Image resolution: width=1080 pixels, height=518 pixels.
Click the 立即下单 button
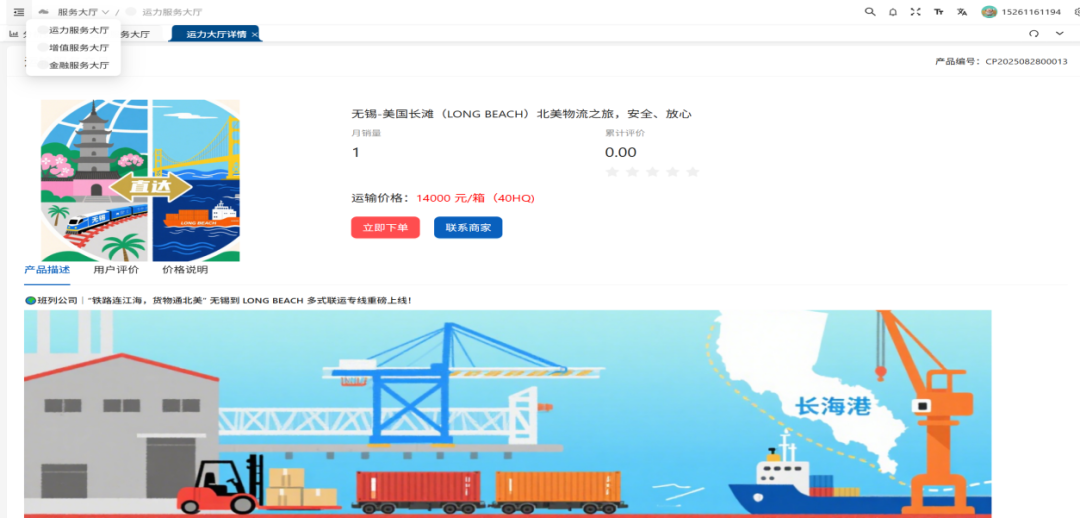pos(385,228)
